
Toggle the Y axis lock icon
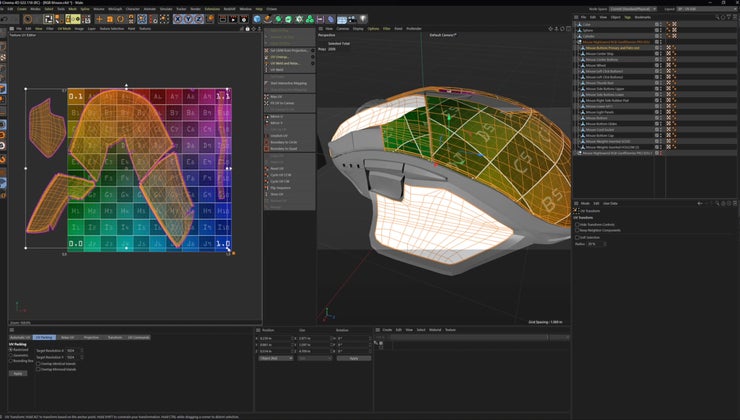pos(188,19)
